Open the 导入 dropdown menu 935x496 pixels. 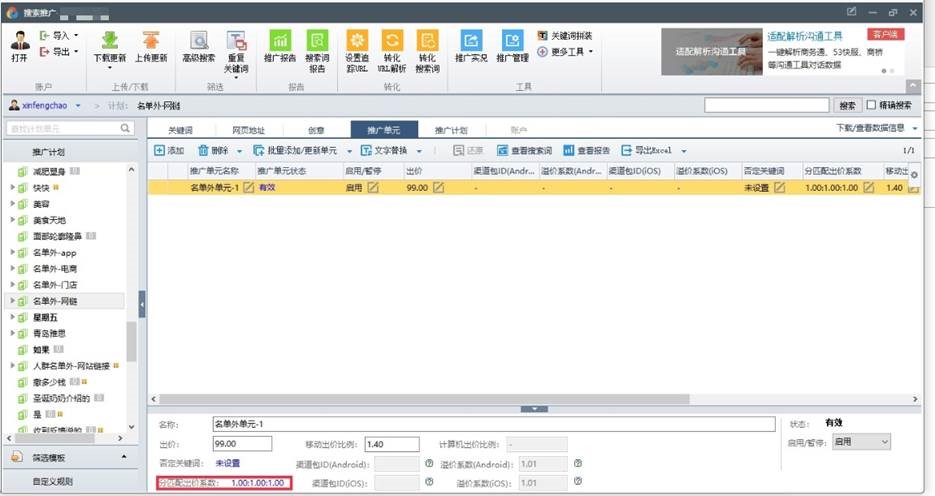(x=61, y=35)
